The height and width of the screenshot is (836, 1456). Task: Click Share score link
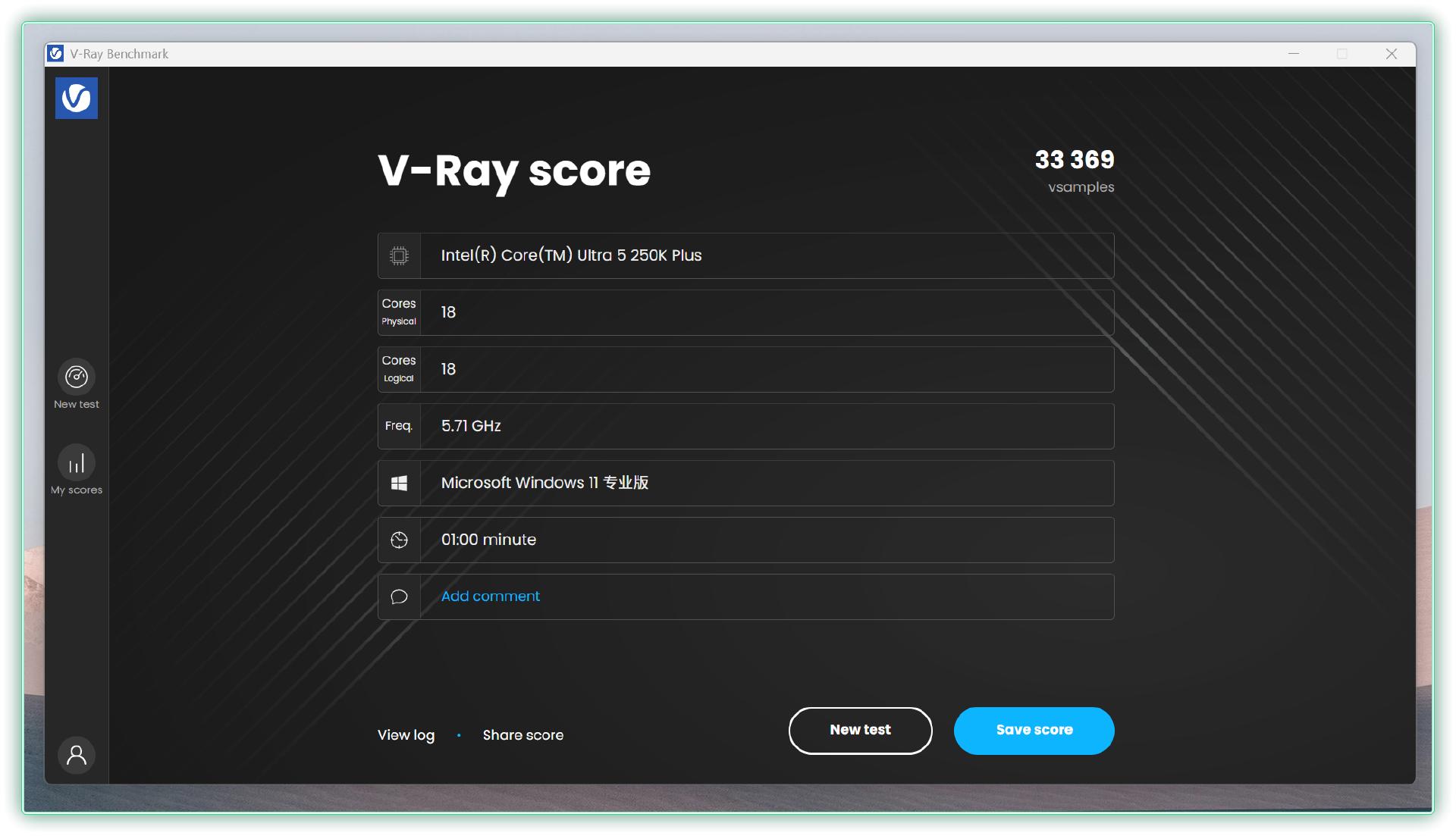pos(522,735)
